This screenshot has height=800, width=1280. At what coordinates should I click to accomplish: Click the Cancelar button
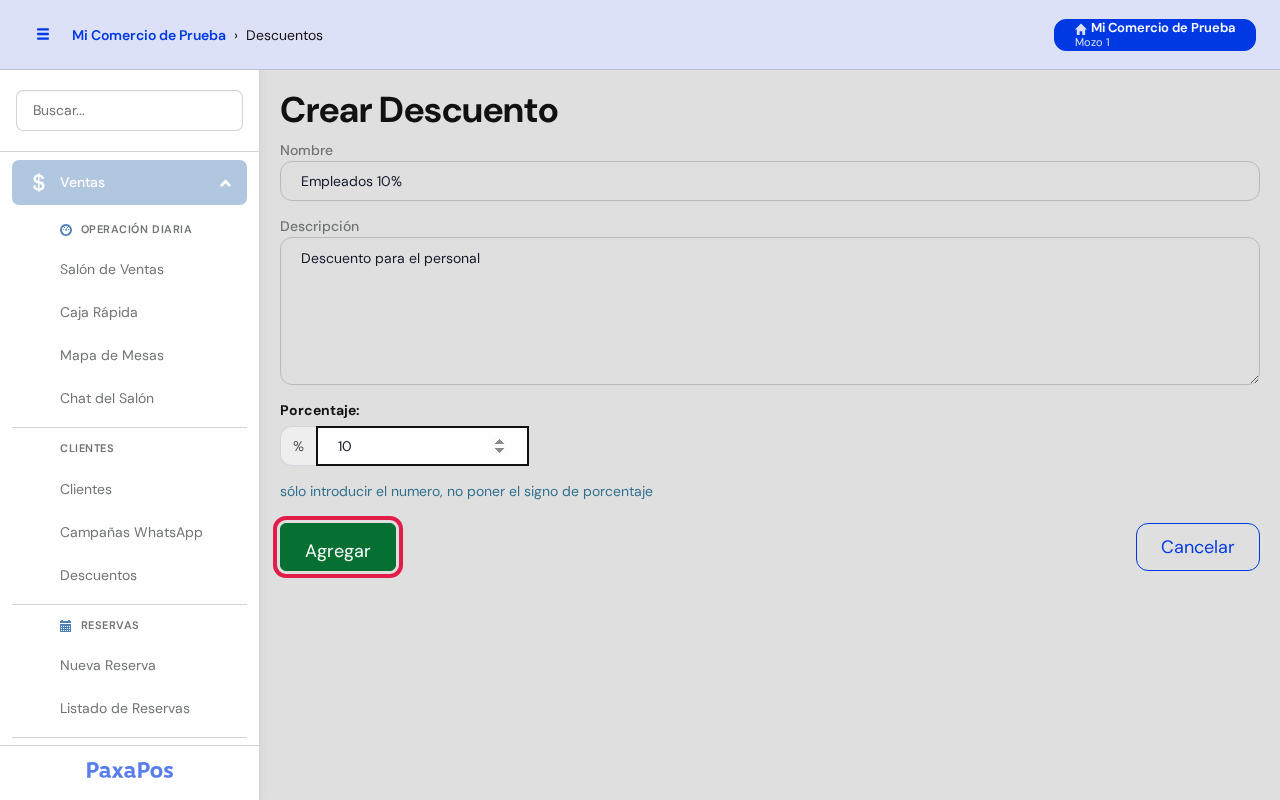1197,547
